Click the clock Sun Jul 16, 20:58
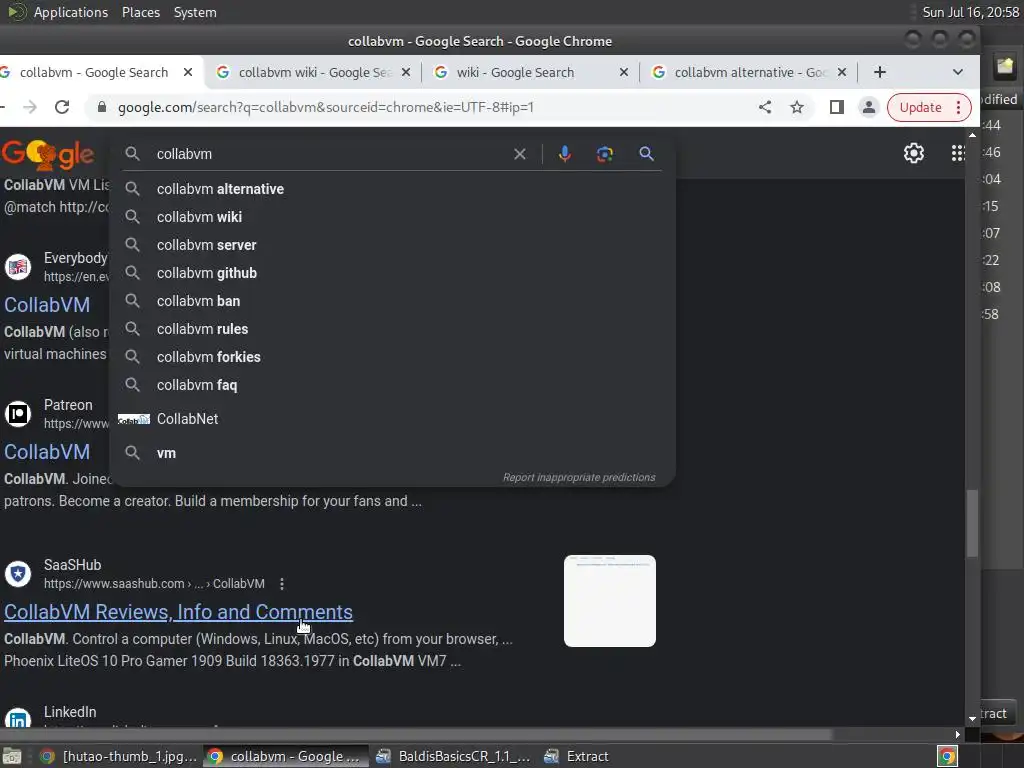This screenshot has width=1024, height=768. pos(970,12)
